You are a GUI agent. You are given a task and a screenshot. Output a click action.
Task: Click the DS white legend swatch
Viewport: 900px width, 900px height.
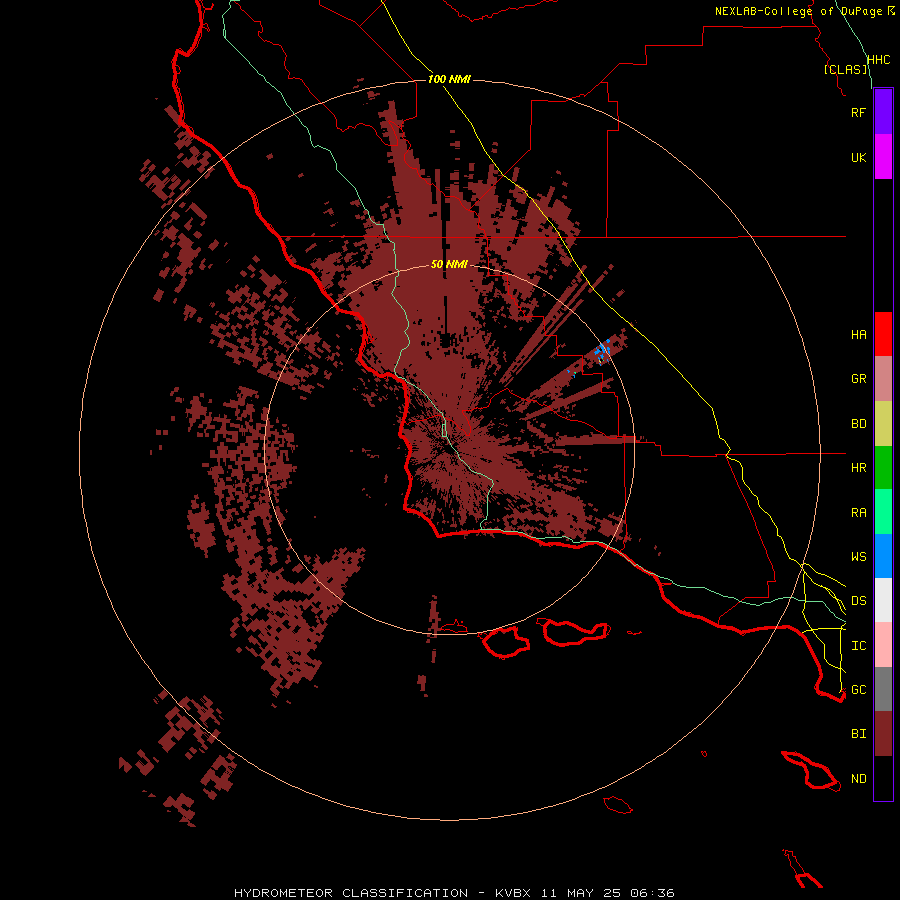pyautogui.click(x=883, y=600)
